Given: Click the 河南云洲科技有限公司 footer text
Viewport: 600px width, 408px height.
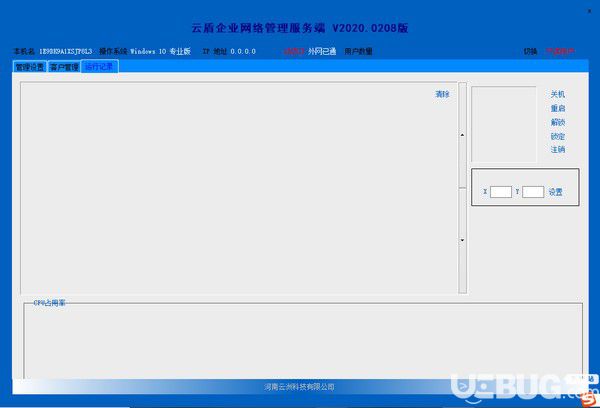Looking at the screenshot, I should coord(299,387).
